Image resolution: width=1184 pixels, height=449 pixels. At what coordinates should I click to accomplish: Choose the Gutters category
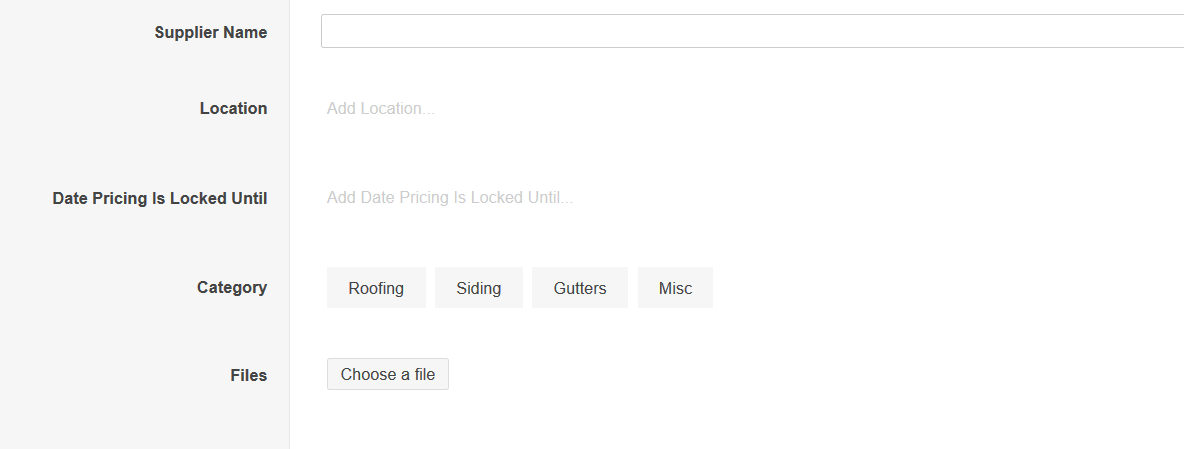(x=580, y=288)
